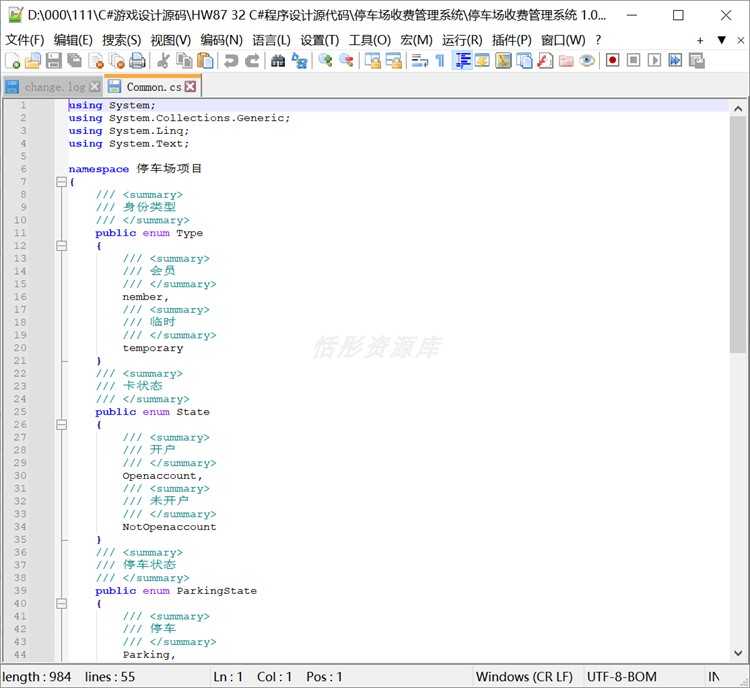Screen dimensions: 750x688
Task: Click the vertical scrollbar thumb
Action: 738,234
